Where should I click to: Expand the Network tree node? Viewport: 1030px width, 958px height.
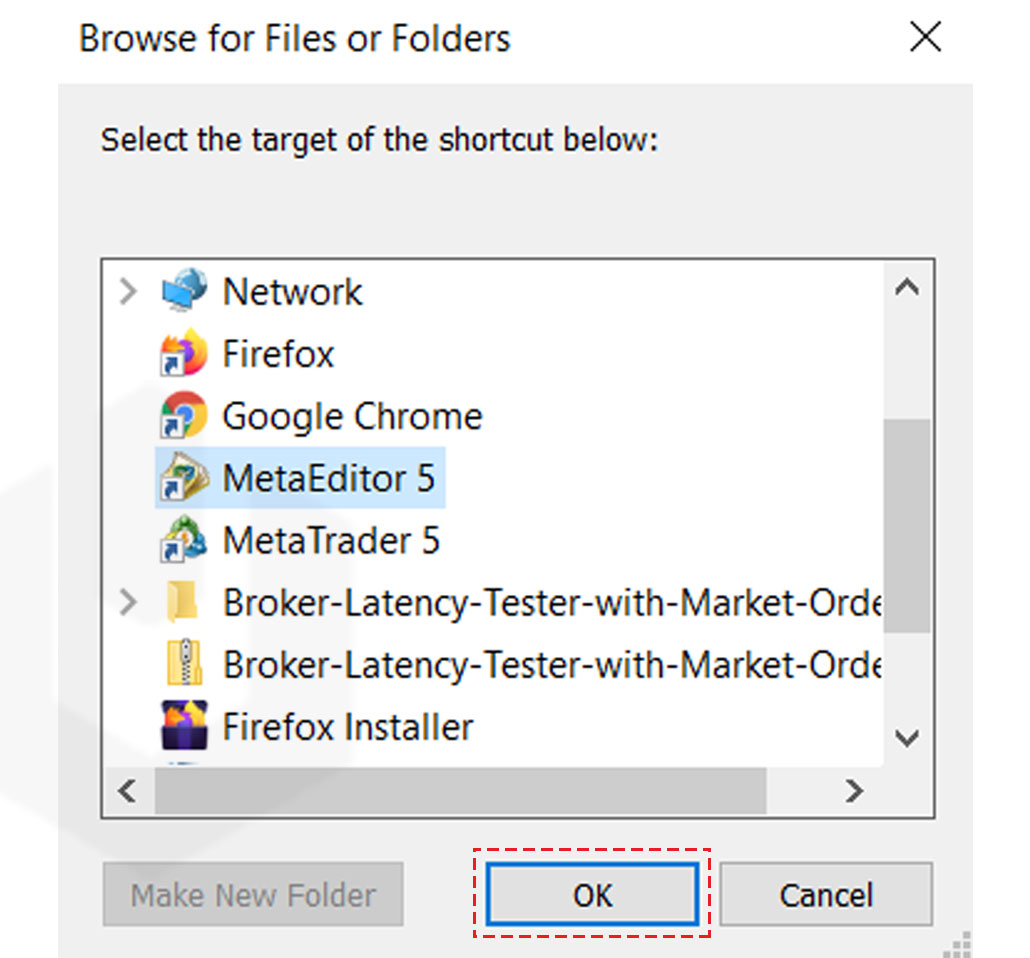128,292
